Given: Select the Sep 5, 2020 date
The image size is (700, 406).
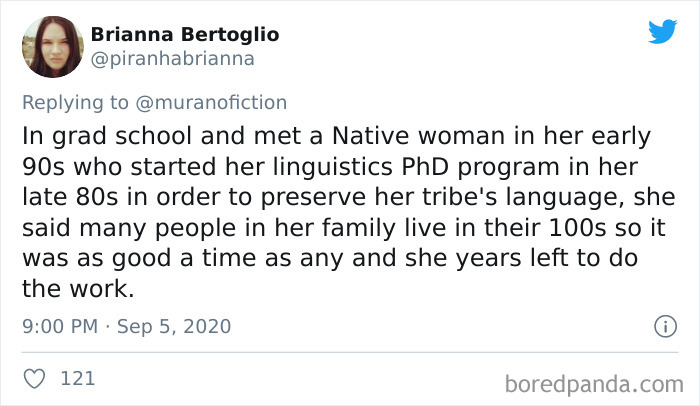Looking at the screenshot, I should point(174,327).
